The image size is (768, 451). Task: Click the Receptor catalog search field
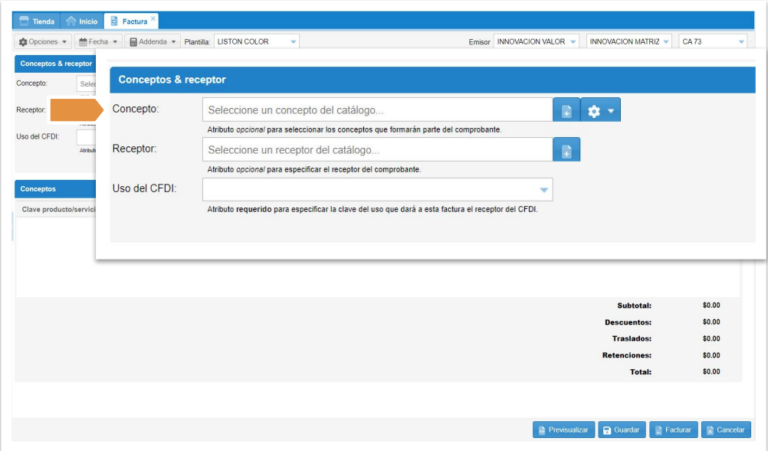377,150
